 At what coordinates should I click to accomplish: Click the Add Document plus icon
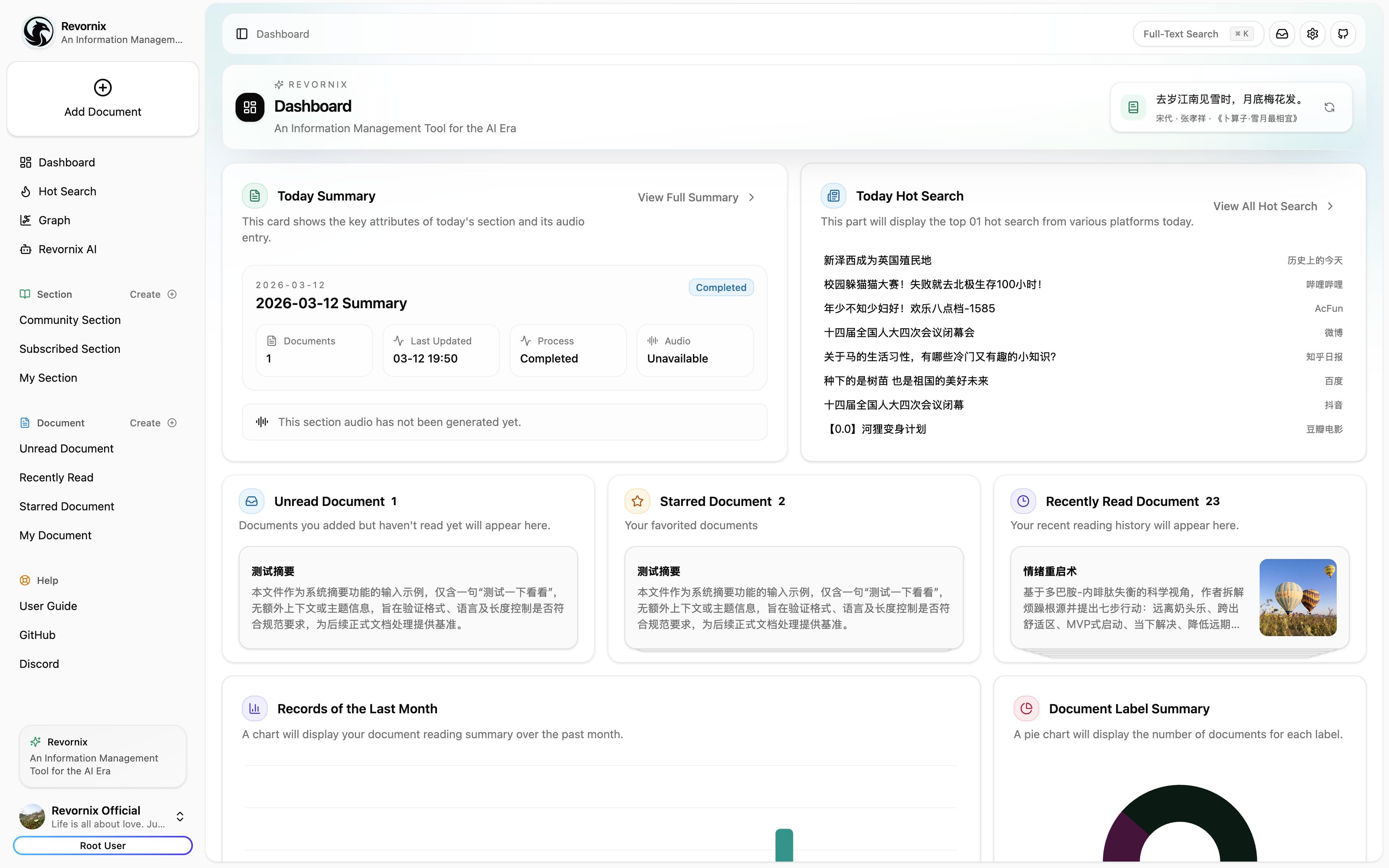(103, 88)
